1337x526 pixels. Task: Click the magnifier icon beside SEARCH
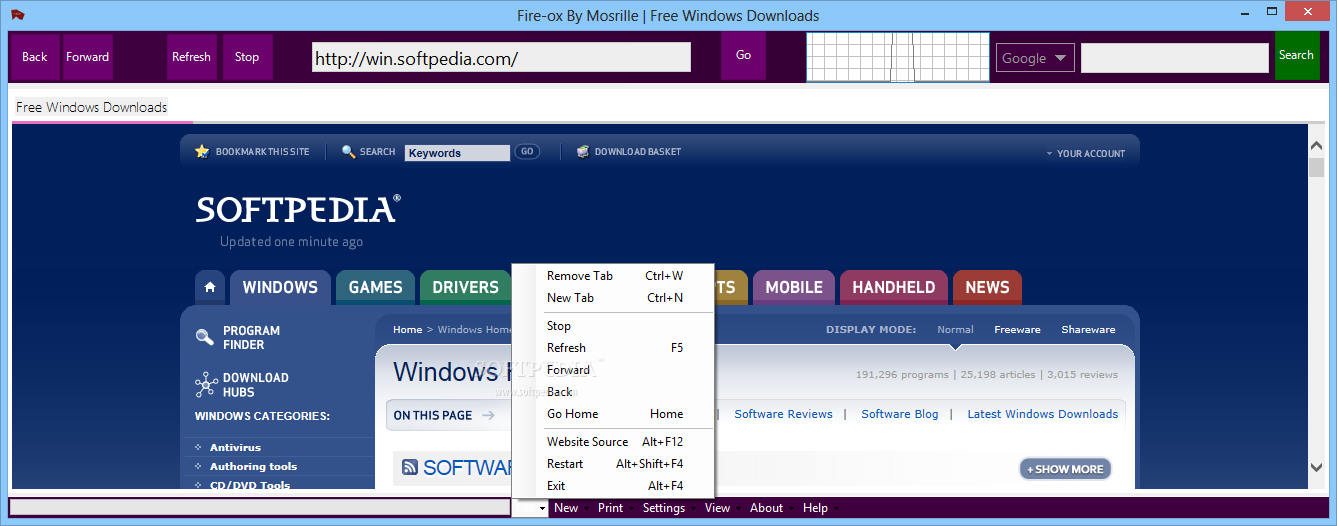tap(349, 152)
